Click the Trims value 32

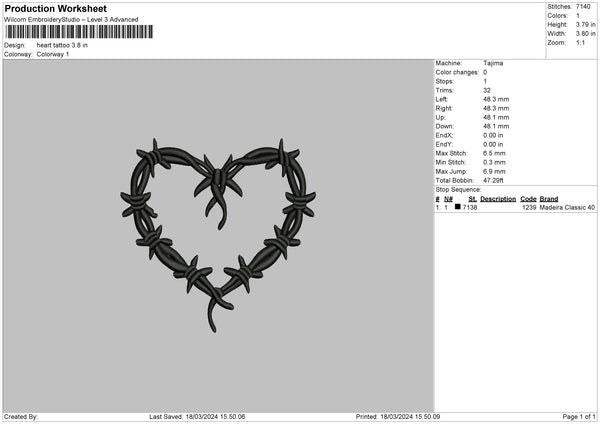(486, 90)
